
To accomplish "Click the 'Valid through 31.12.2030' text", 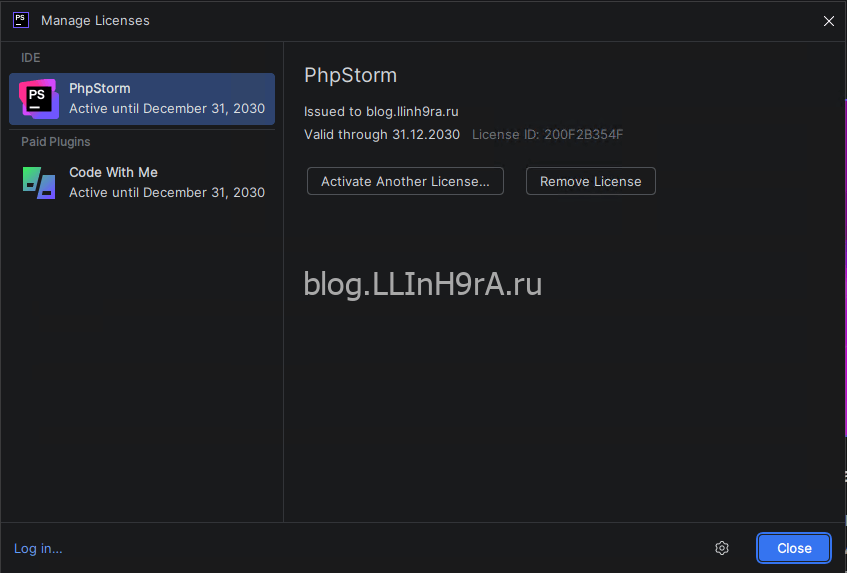I will (x=382, y=134).
